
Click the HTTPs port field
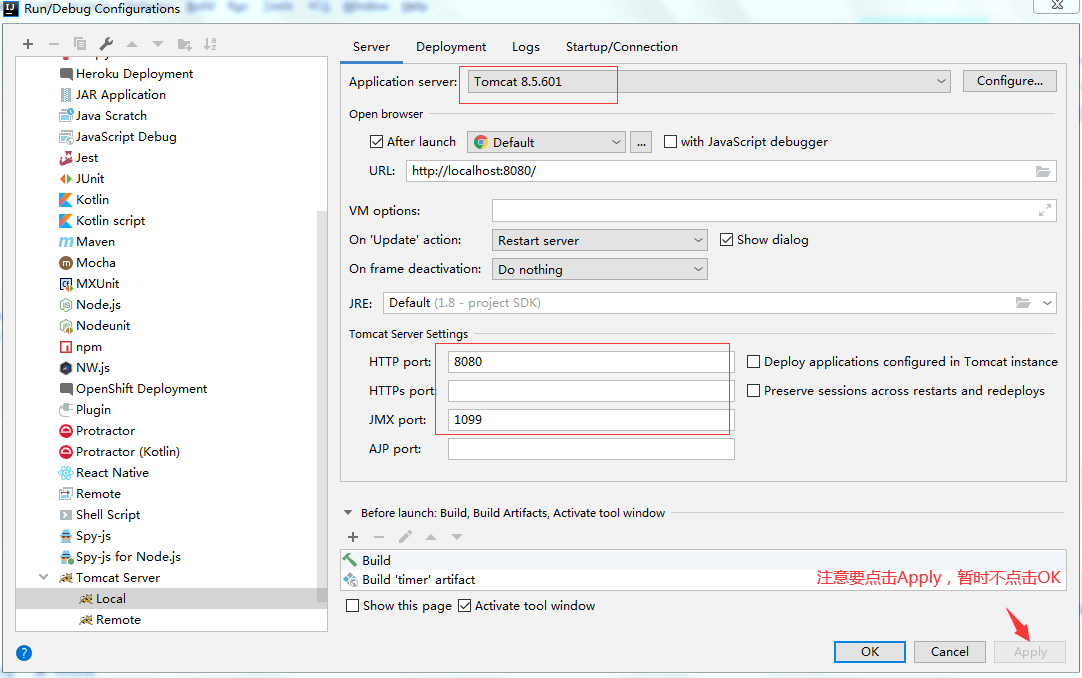pos(591,391)
